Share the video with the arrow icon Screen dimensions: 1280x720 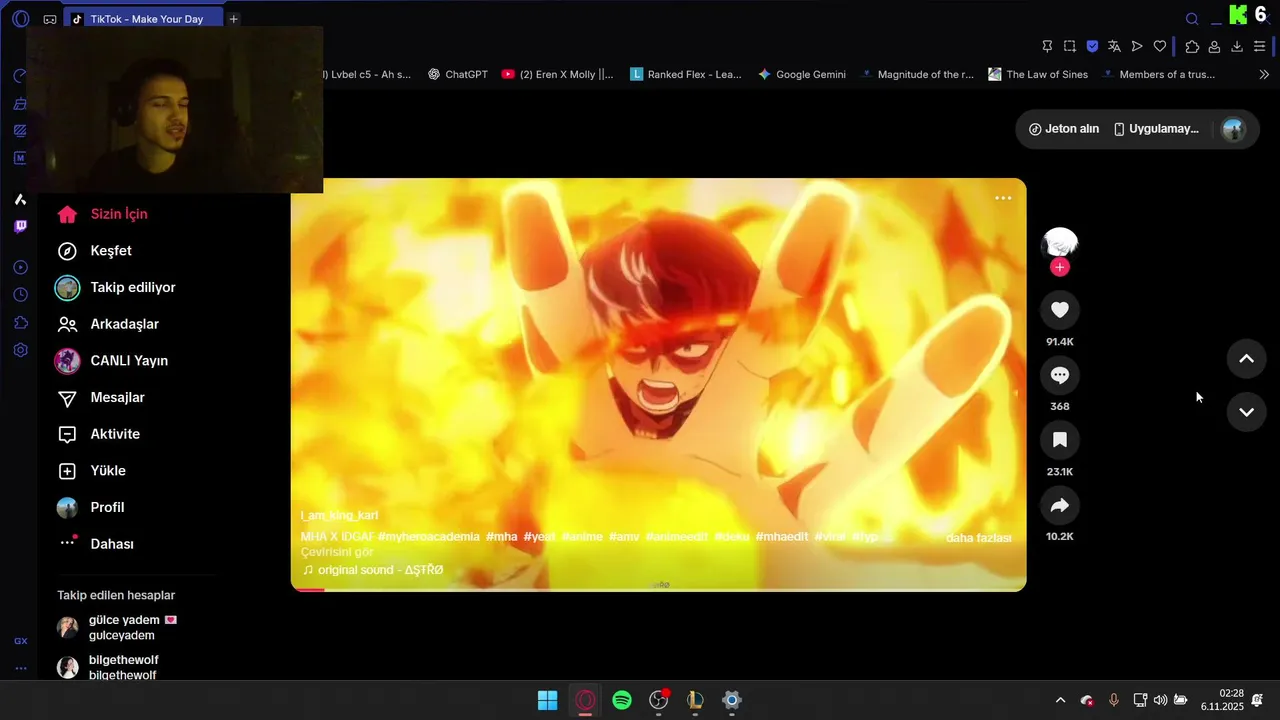point(1060,506)
